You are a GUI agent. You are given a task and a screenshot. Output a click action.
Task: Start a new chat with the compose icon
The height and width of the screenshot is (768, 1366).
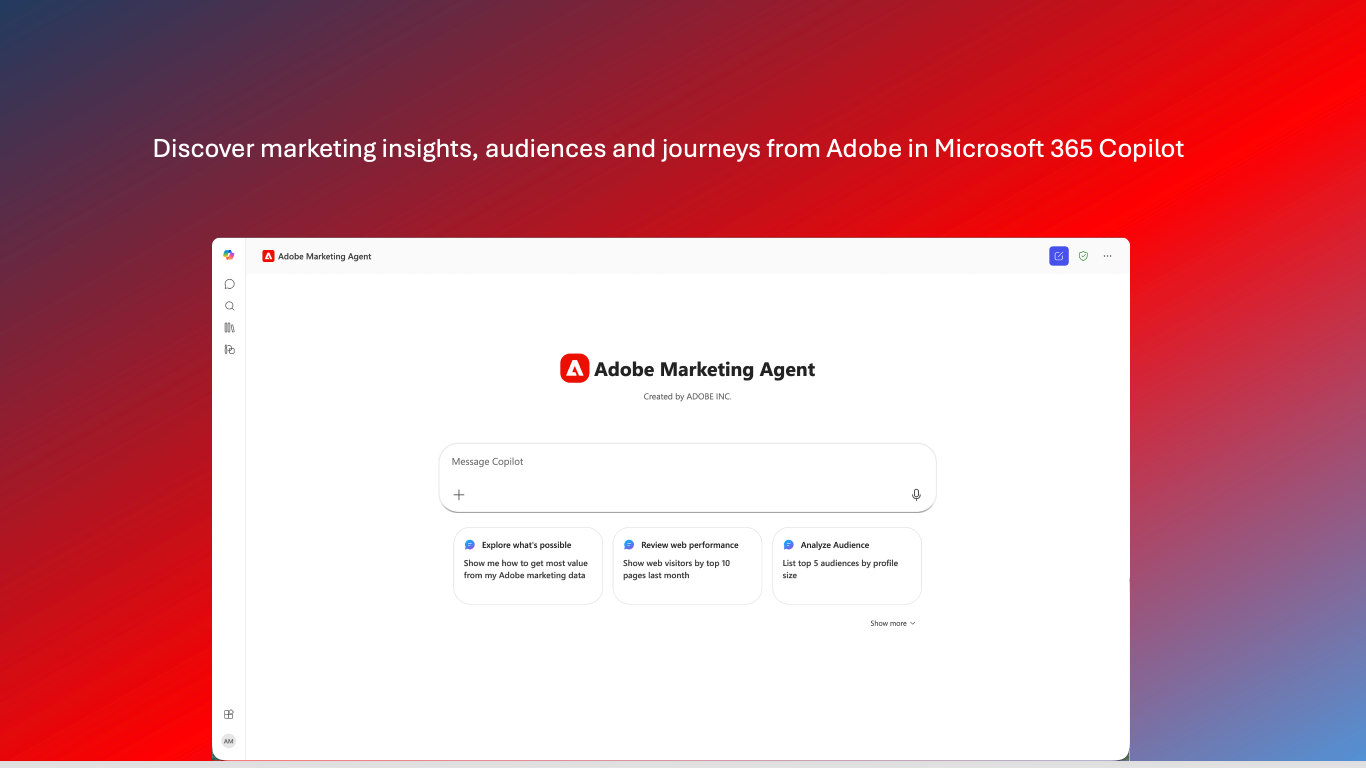1059,256
